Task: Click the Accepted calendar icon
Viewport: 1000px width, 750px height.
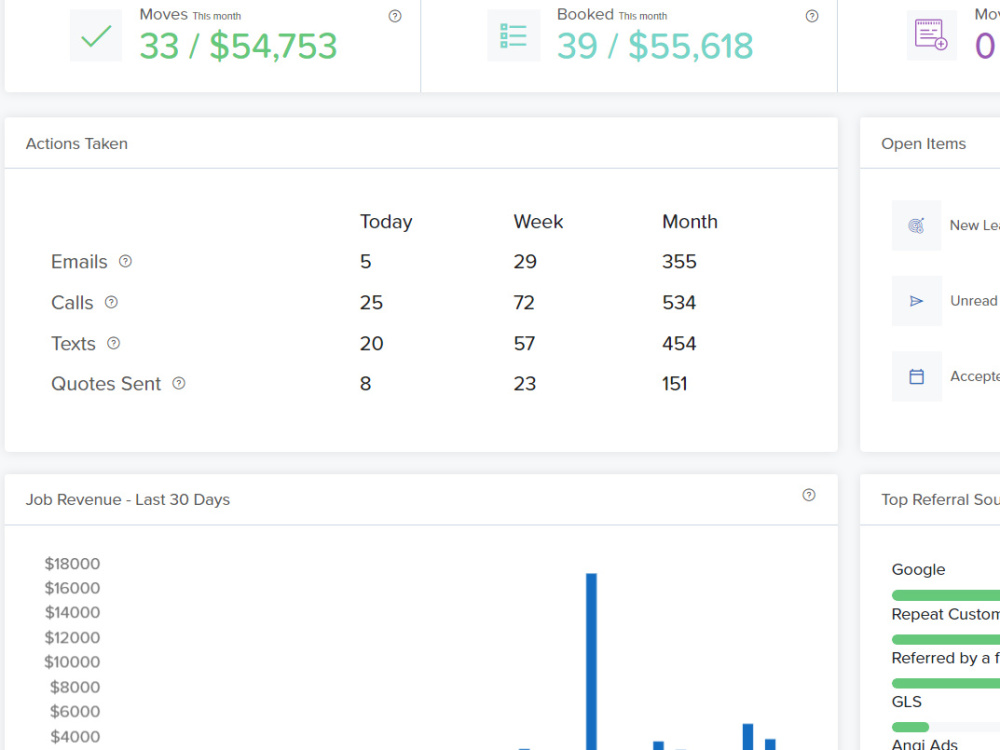Action: pyautogui.click(x=916, y=376)
